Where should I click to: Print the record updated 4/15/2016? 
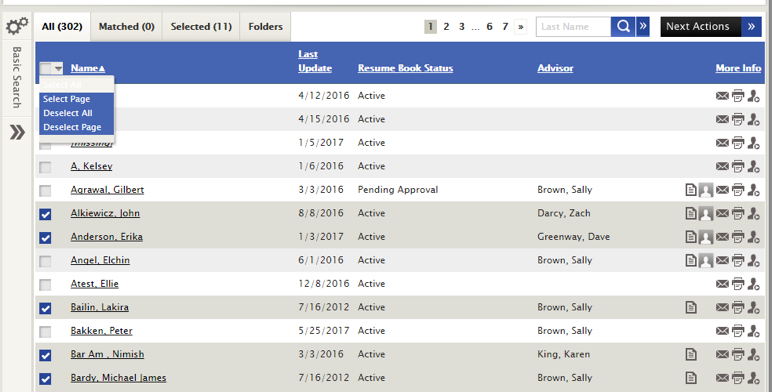tap(738, 119)
